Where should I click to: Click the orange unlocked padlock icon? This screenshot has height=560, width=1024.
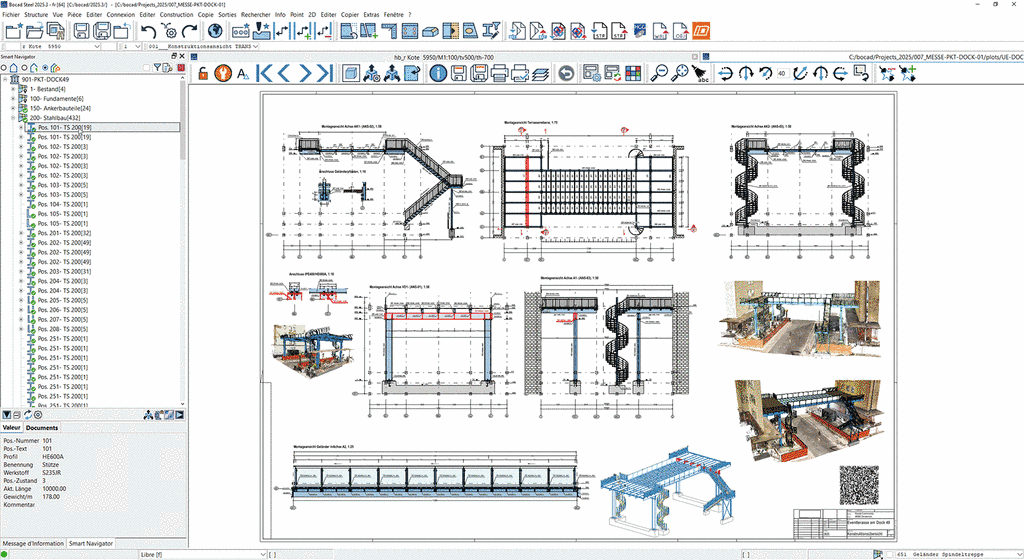tap(203, 73)
